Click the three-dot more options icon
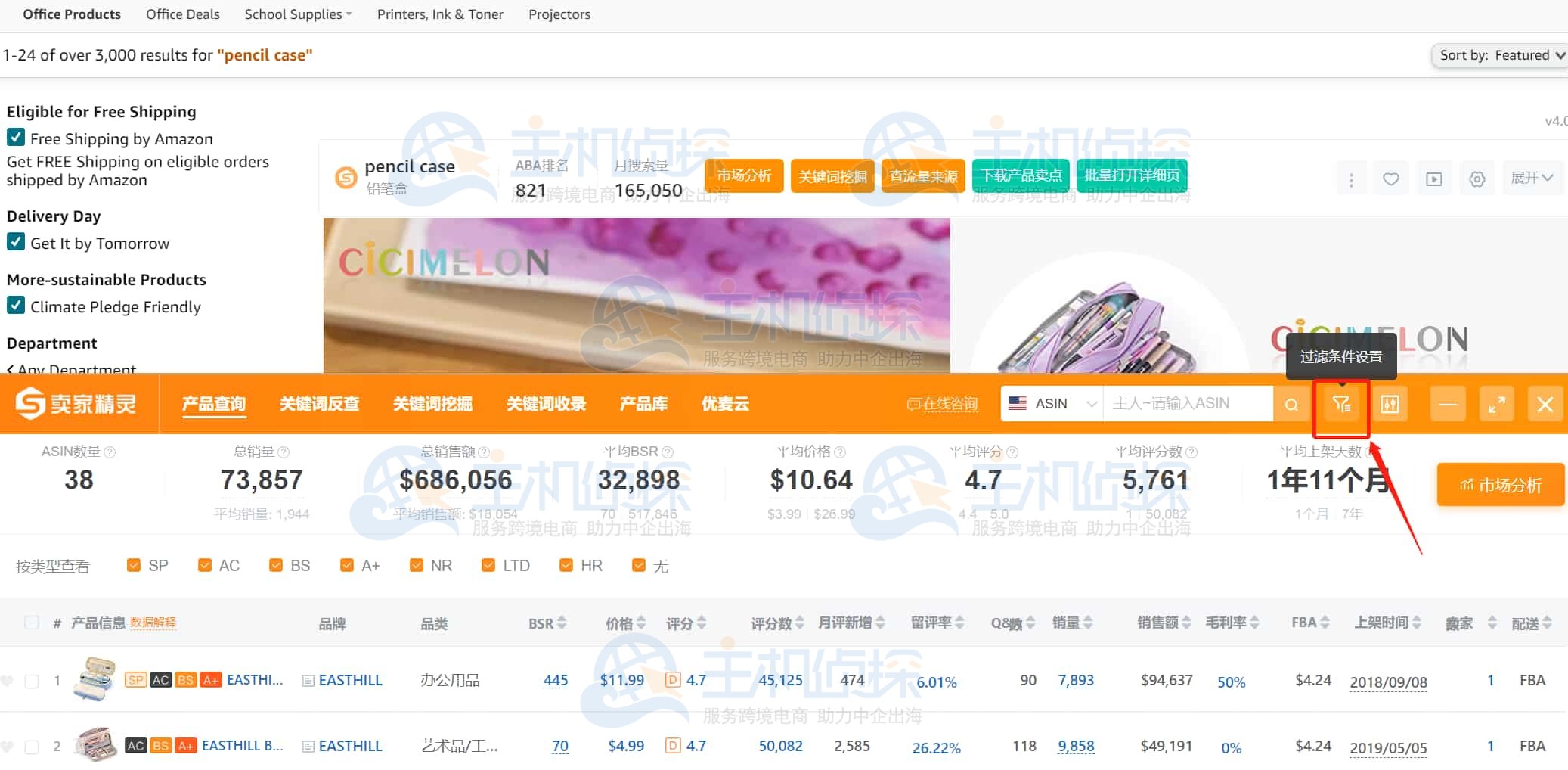 click(1351, 179)
